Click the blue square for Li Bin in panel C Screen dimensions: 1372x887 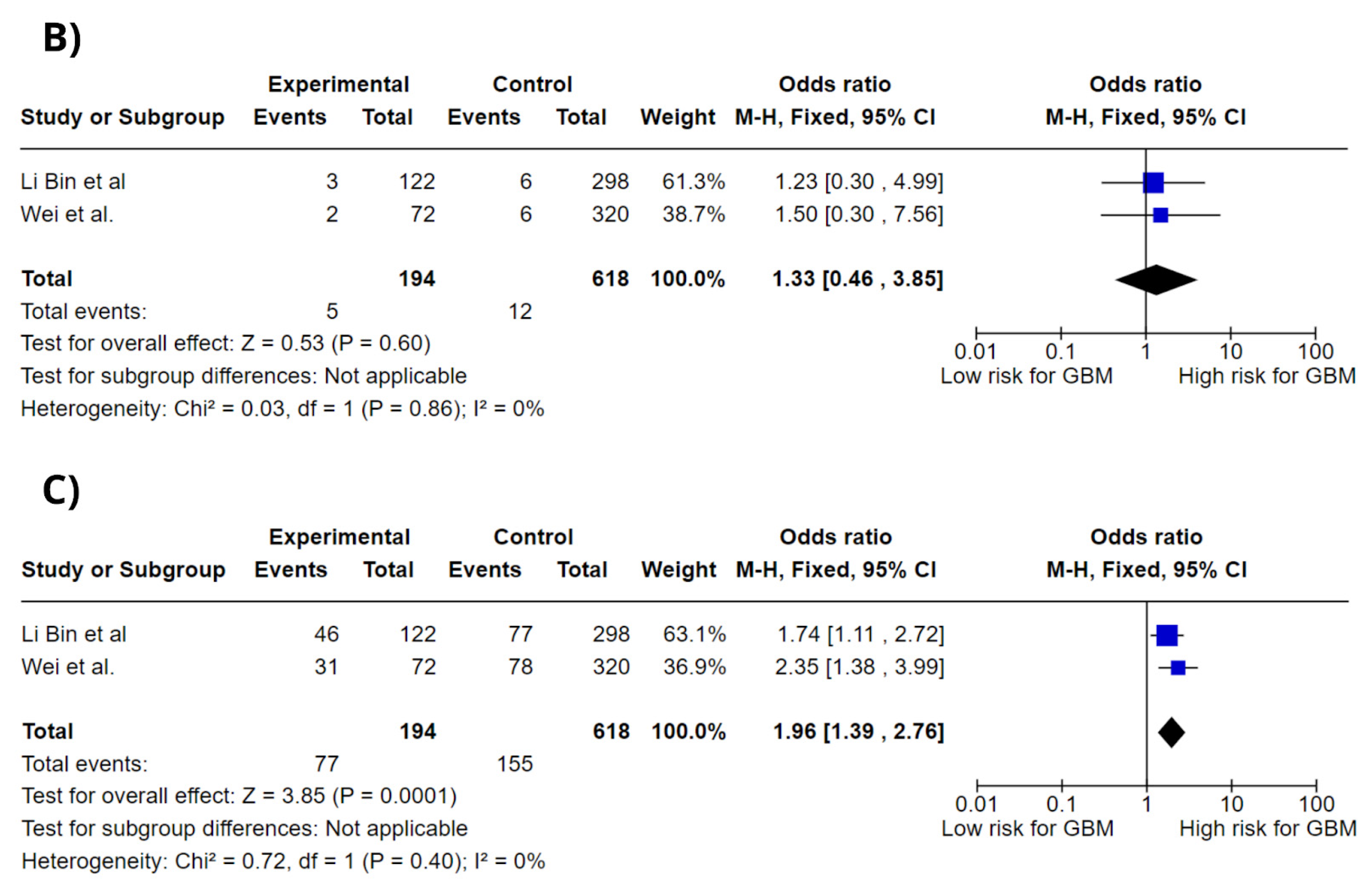pos(1167,635)
